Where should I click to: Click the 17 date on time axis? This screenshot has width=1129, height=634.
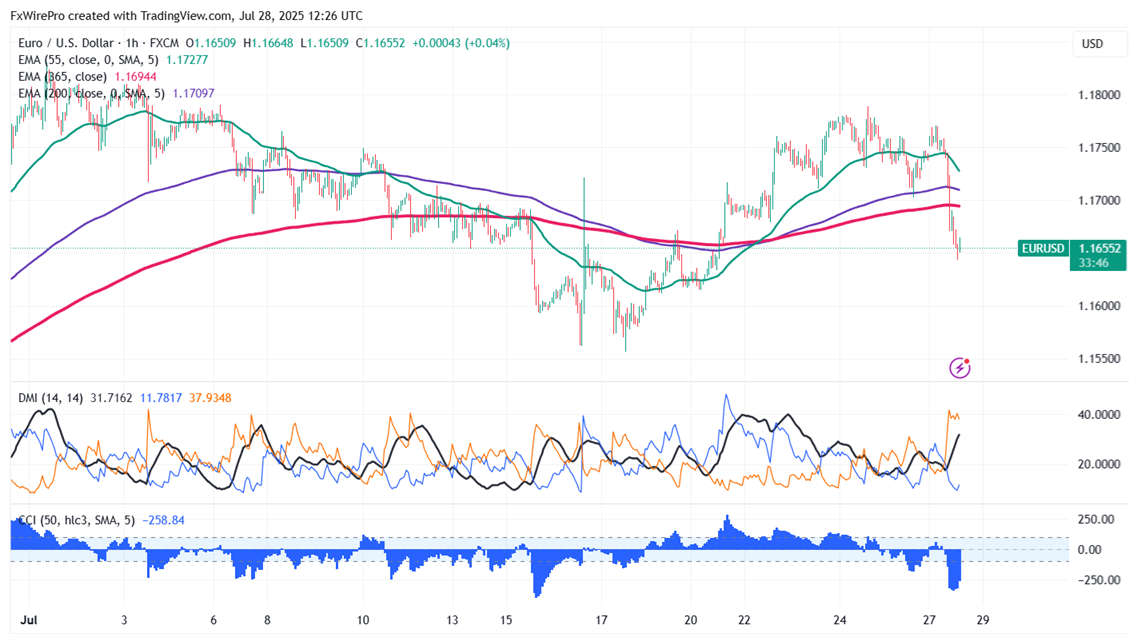click(x=601, y=620)
